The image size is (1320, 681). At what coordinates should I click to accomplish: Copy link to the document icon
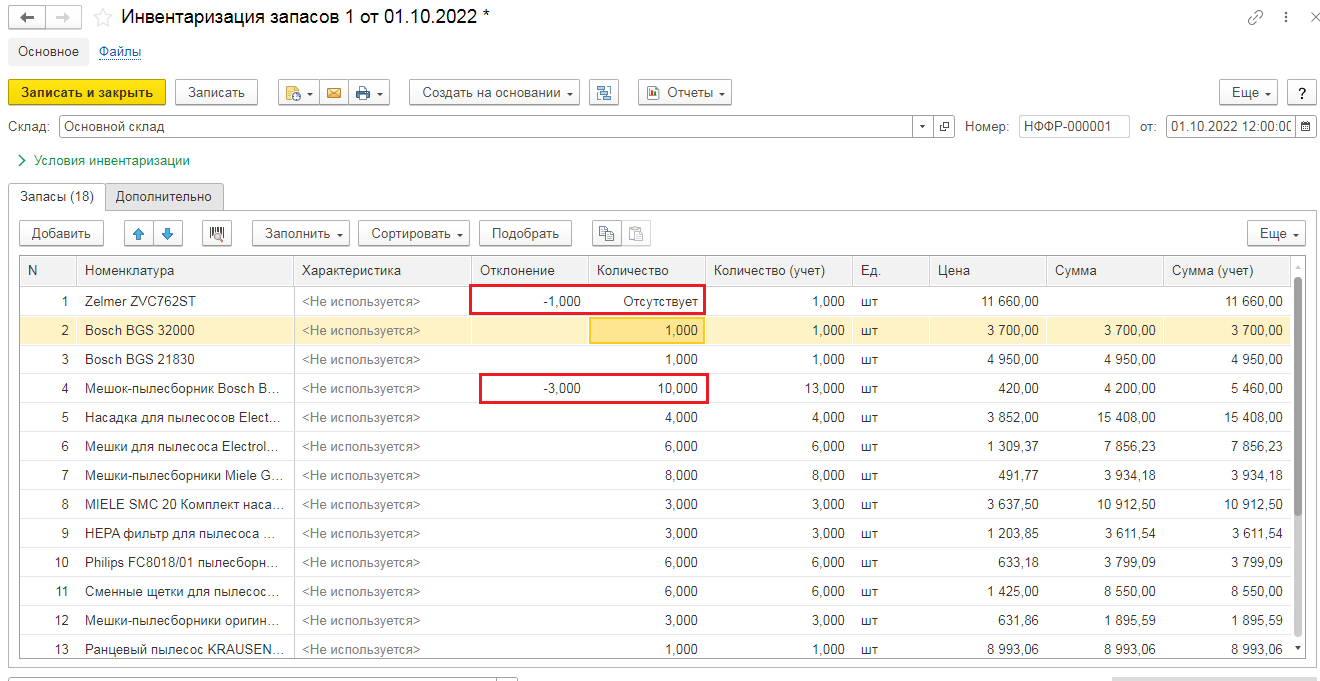point(1255,18)
